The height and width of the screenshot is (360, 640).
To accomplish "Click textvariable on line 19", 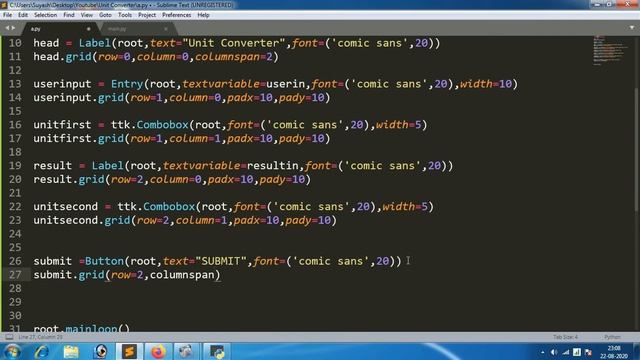I will pos(201,166).
